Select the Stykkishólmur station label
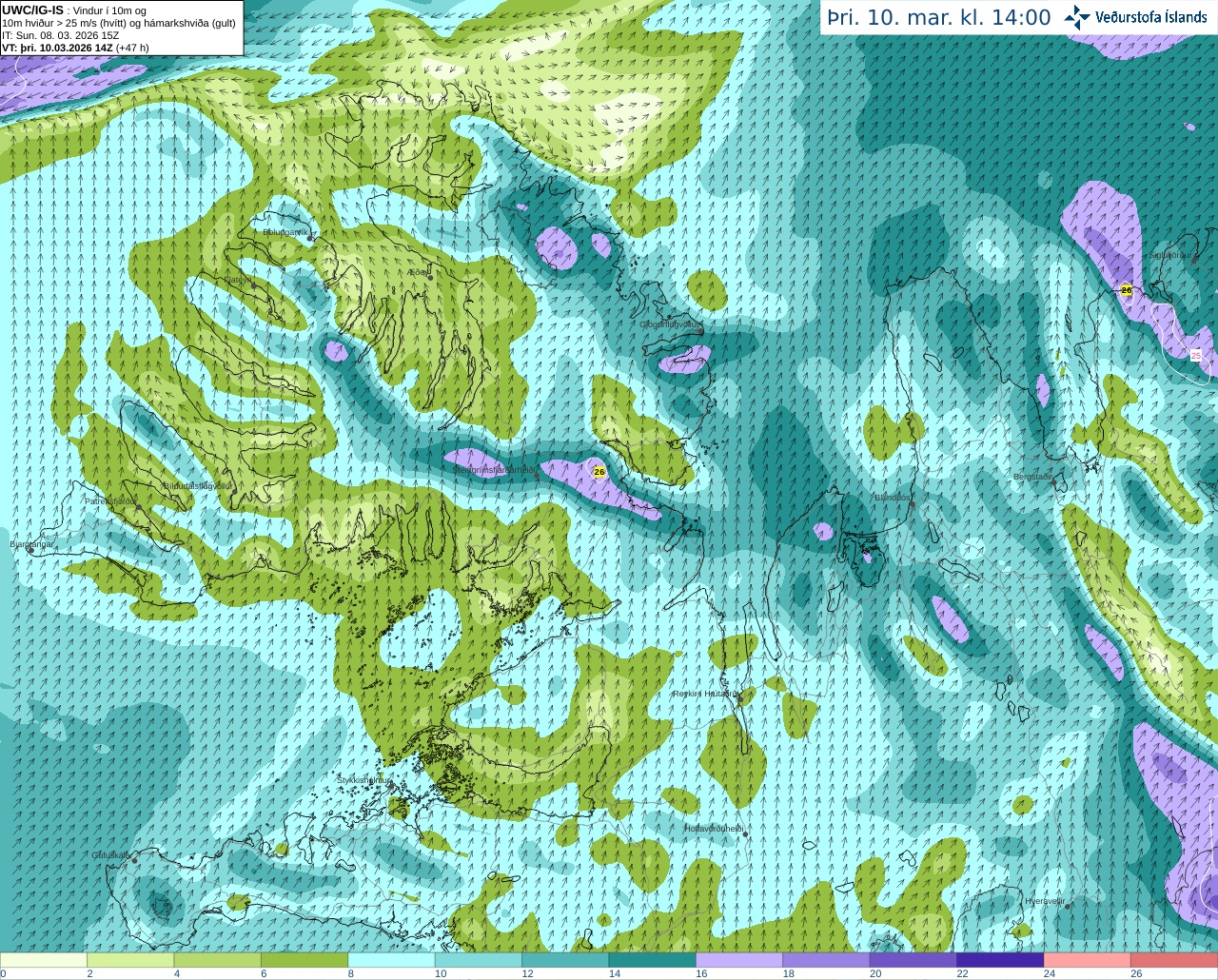The image size is (1218, 980). click(363, 780)
